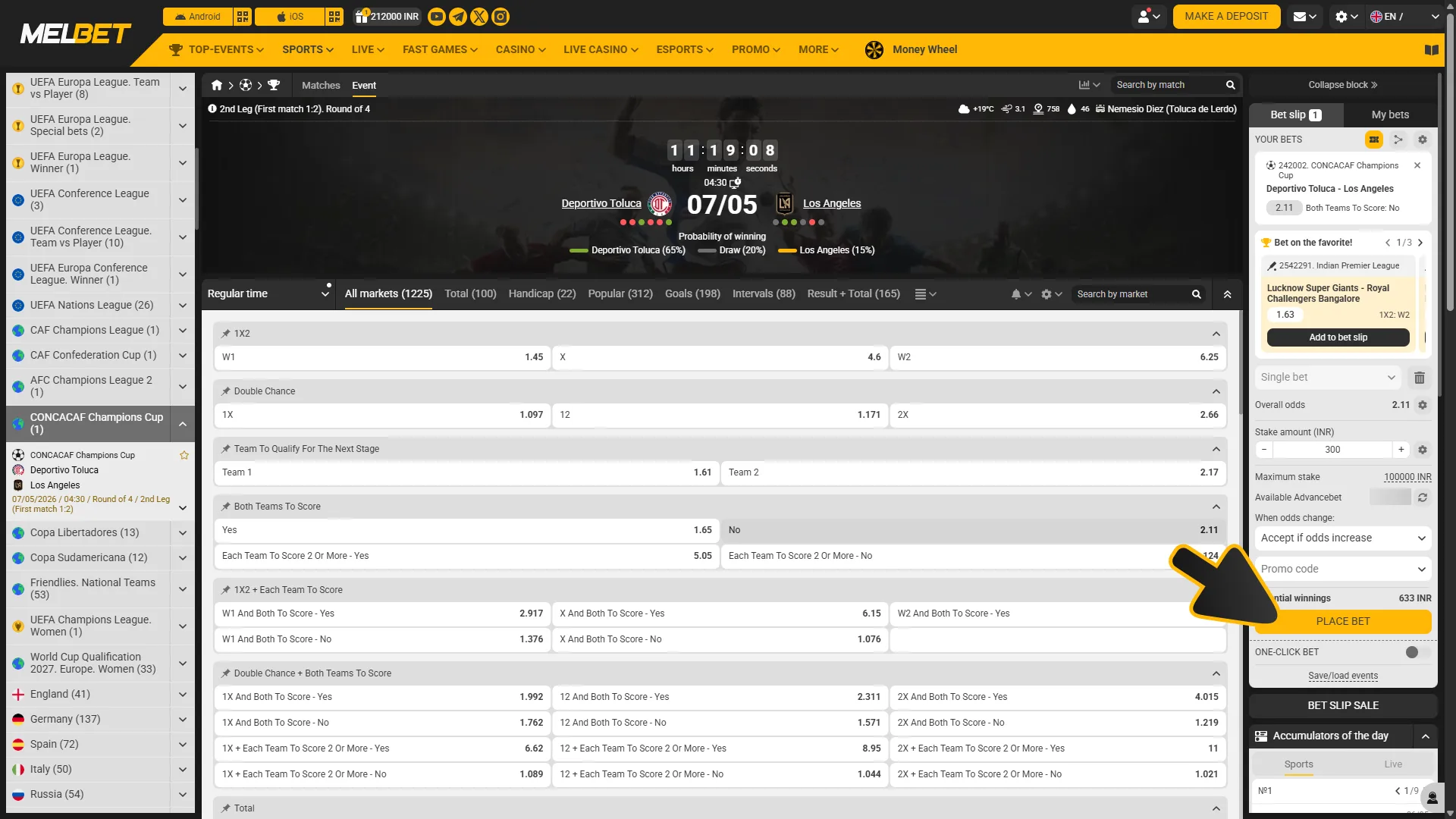1456x819 pixels.
Task: Pin the Team To Qualify market
Action: (x=226, y=449)
